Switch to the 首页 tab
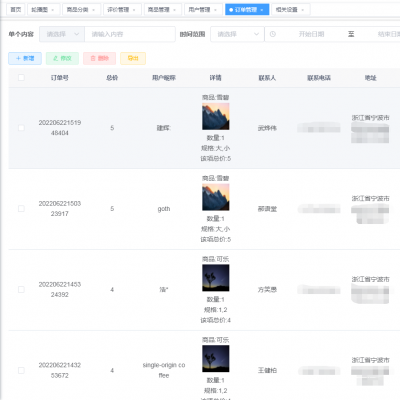Screen dimensions: 400x400 point(16,10)
